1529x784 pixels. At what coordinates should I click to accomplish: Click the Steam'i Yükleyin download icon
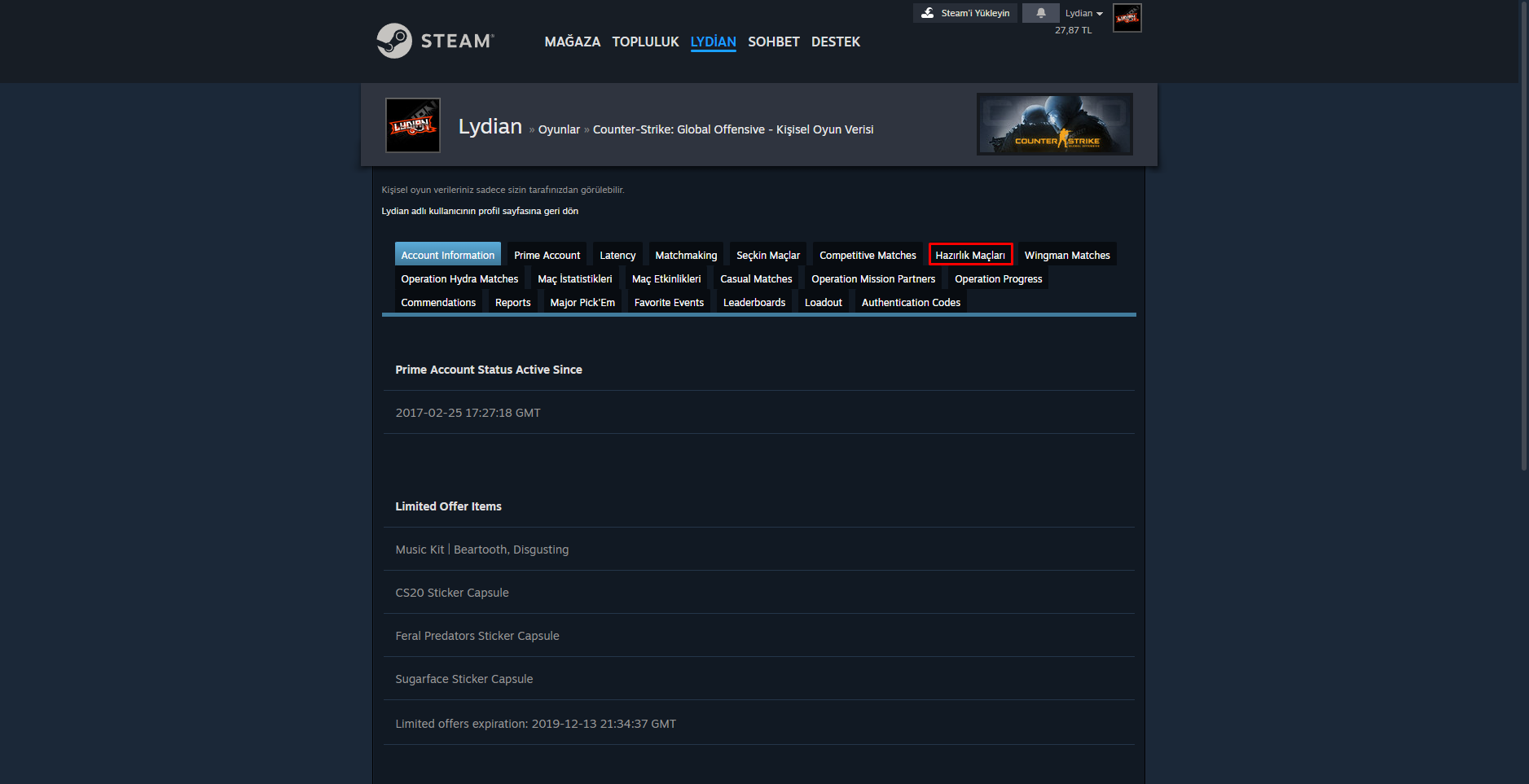pos(928,13)
